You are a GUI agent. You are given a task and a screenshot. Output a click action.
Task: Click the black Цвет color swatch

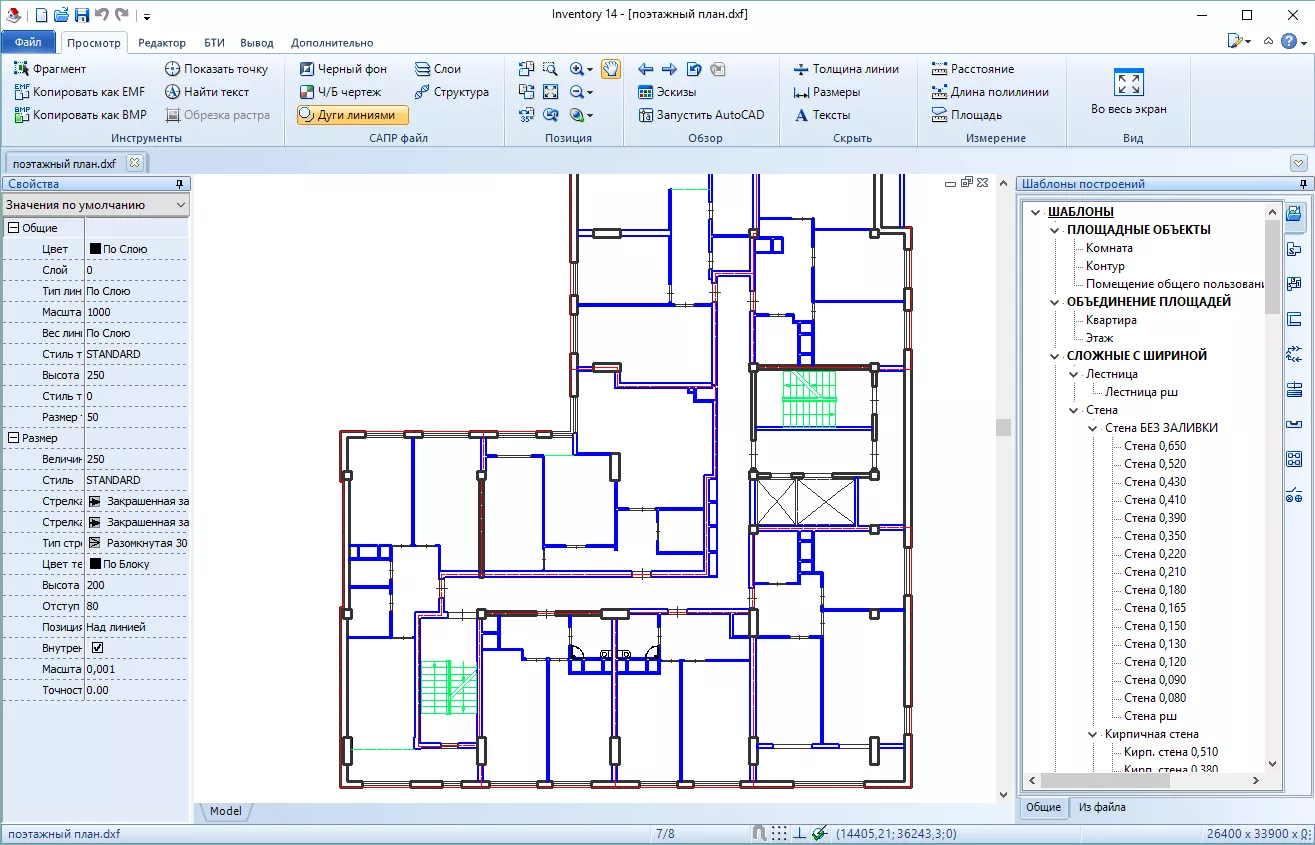95,249
